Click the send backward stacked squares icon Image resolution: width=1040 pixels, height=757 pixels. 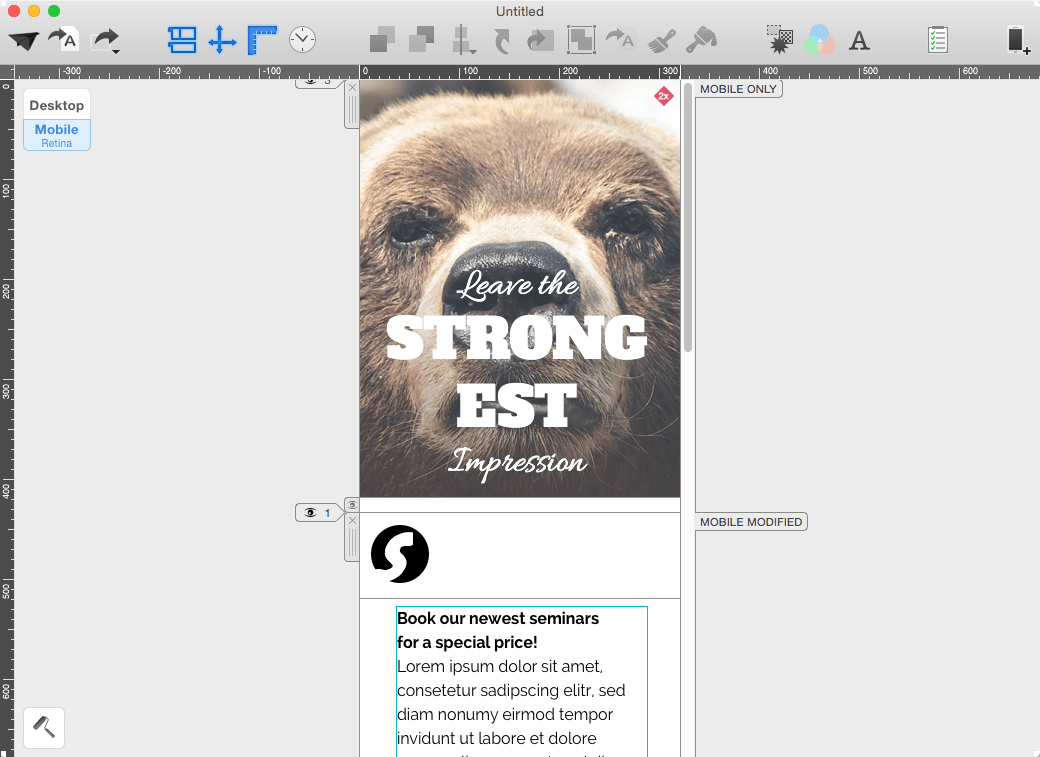point(422,40)
